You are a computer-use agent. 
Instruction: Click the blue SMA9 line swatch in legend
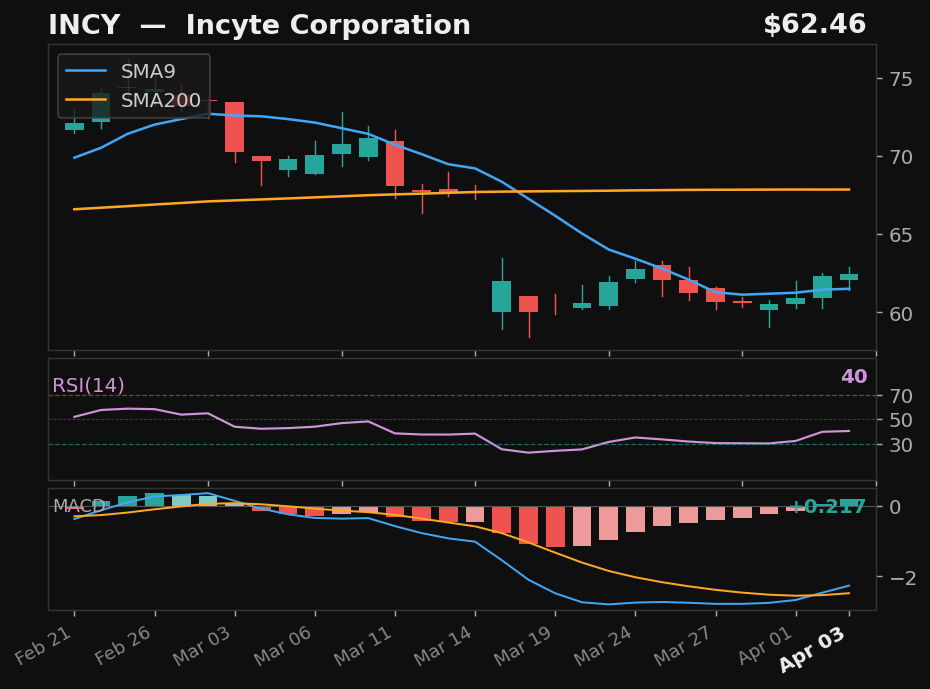(x=86, y=71)
